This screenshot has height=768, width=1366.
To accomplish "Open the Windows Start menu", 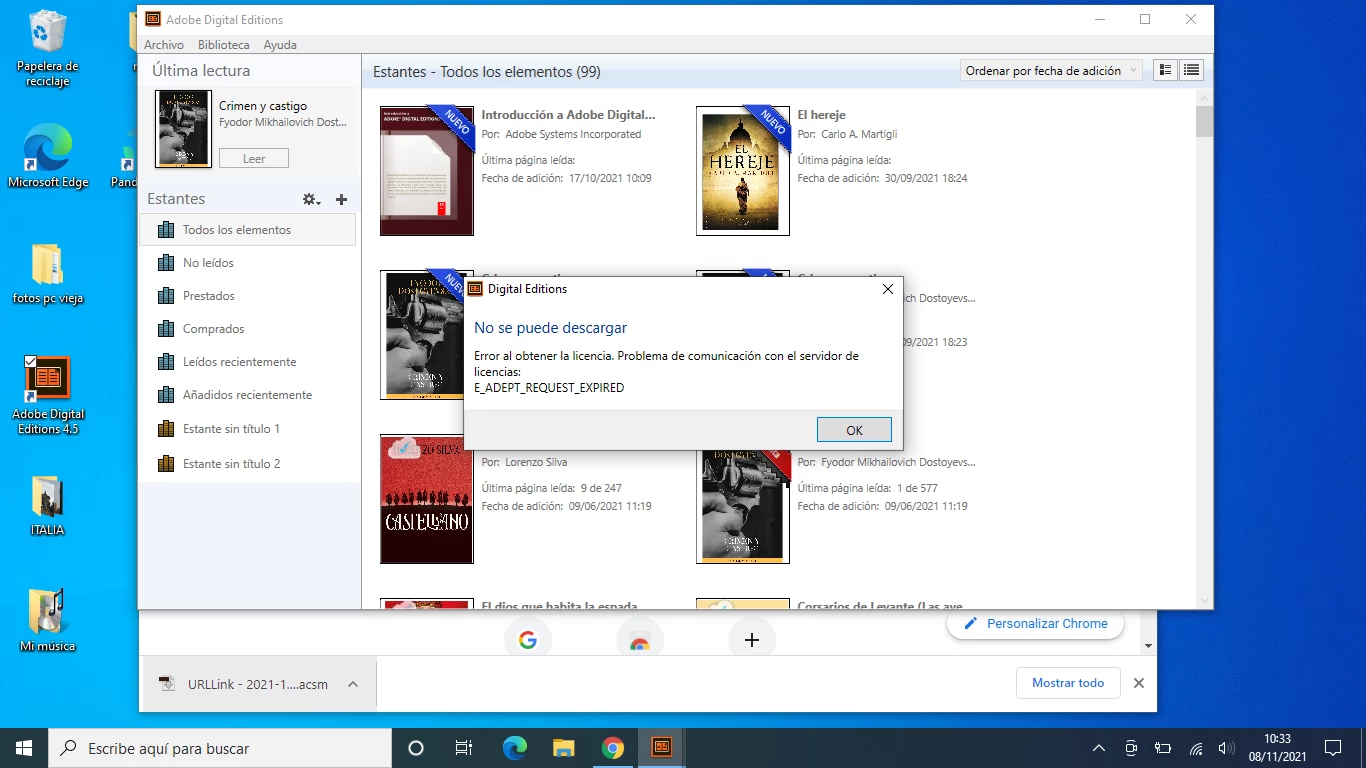I will point(24,748).
